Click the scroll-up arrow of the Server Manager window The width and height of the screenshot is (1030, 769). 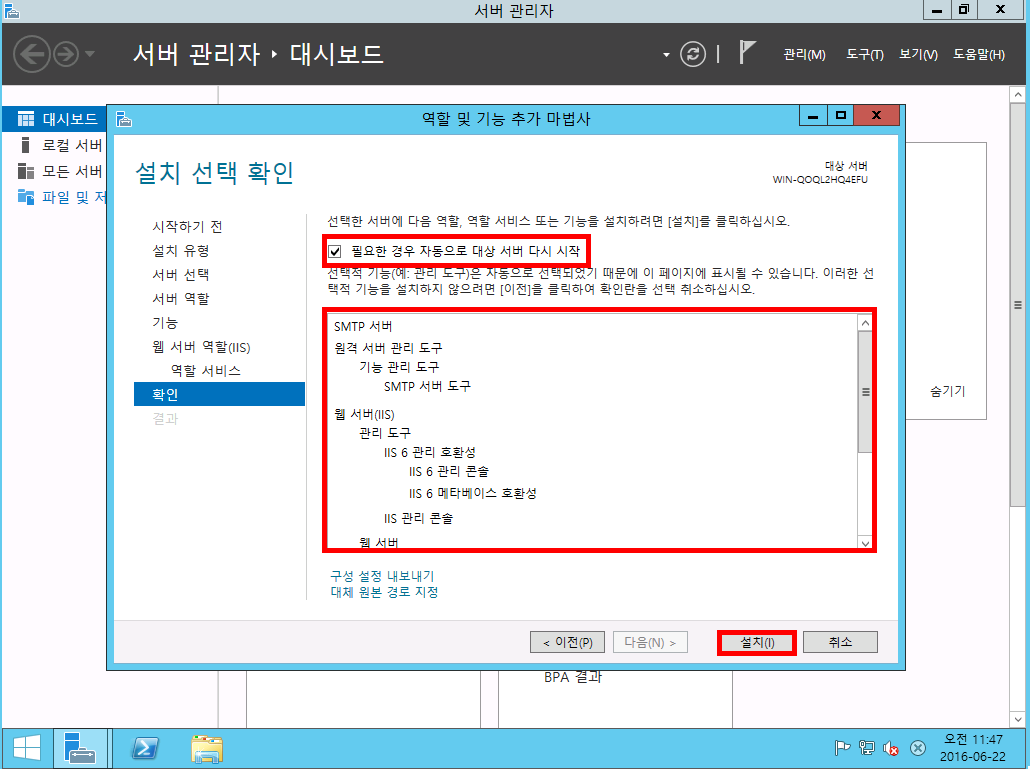tap(1018, 95)
